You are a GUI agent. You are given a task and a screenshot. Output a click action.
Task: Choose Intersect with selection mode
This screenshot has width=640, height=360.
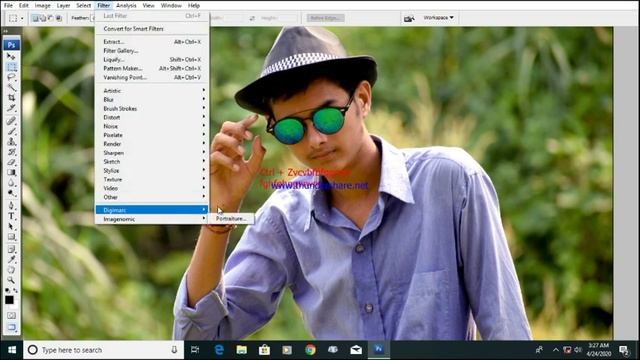coord(59,18)
